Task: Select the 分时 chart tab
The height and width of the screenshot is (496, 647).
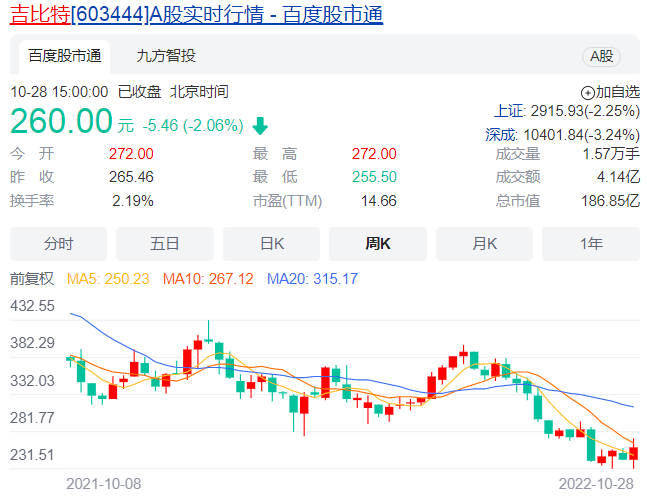Action: 58,244
